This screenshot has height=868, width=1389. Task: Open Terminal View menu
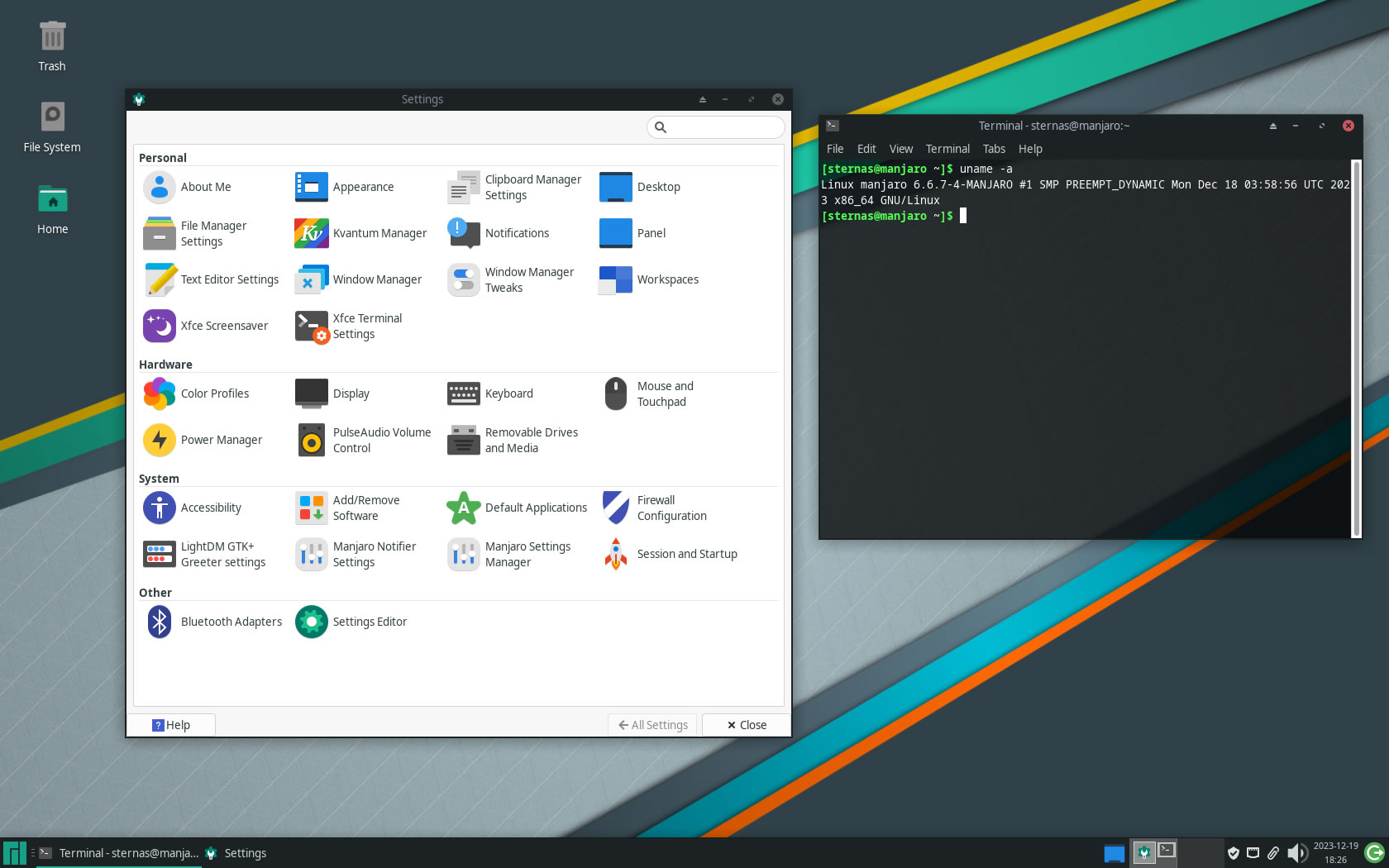coord(901,149)
